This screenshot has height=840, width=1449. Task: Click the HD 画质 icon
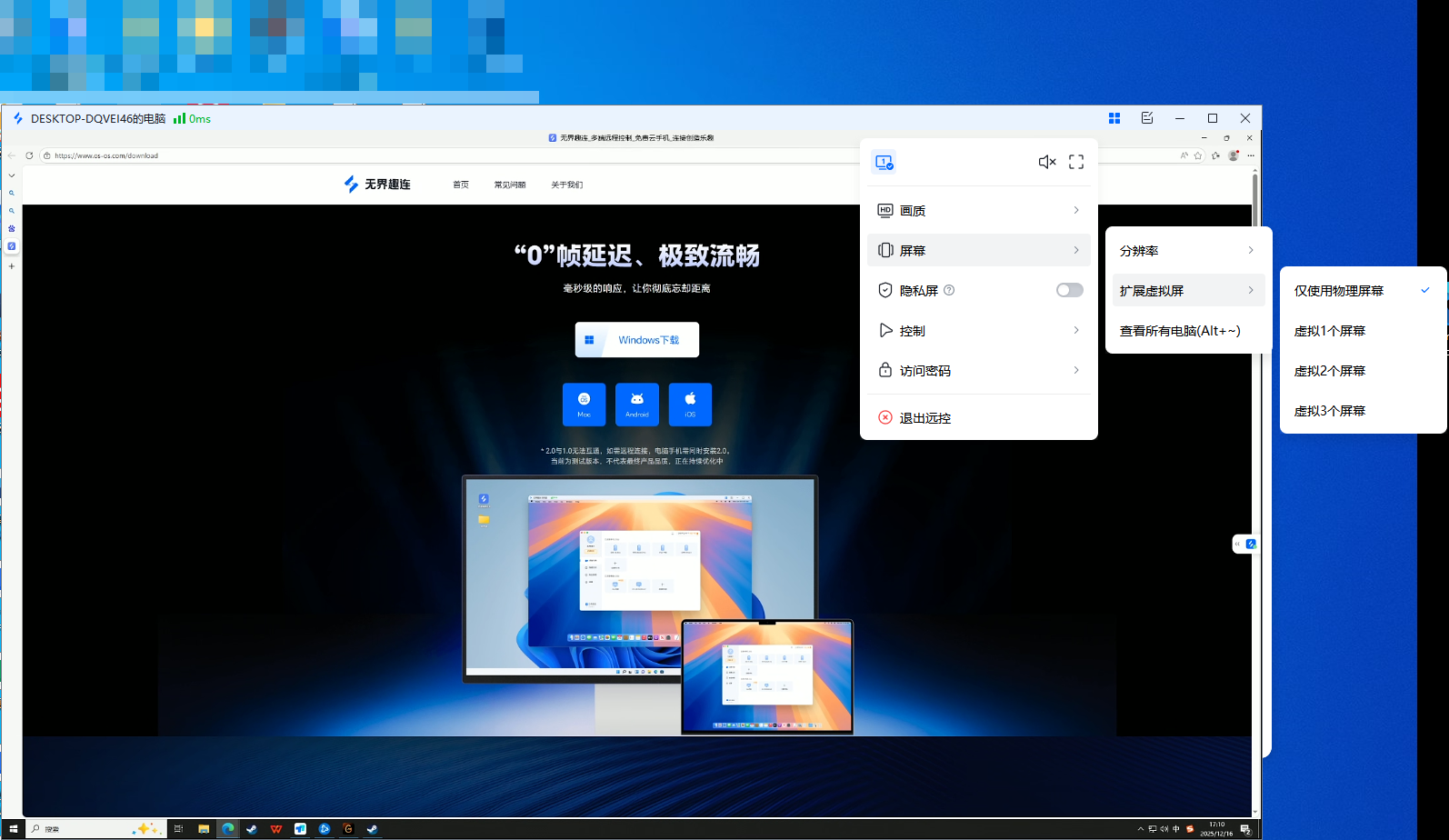pos(885,210)
